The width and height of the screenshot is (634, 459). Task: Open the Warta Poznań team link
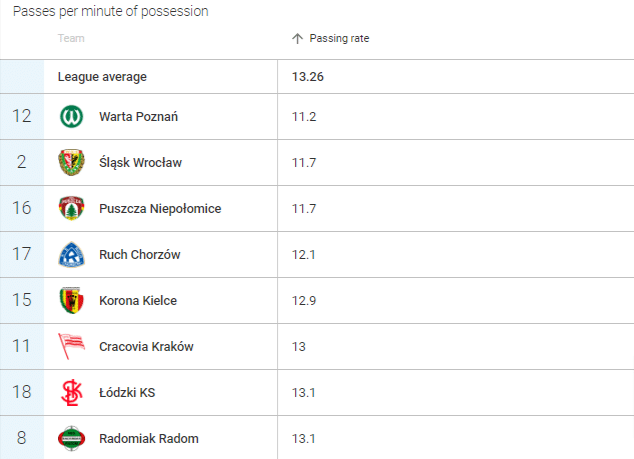[x=138, y=117]
